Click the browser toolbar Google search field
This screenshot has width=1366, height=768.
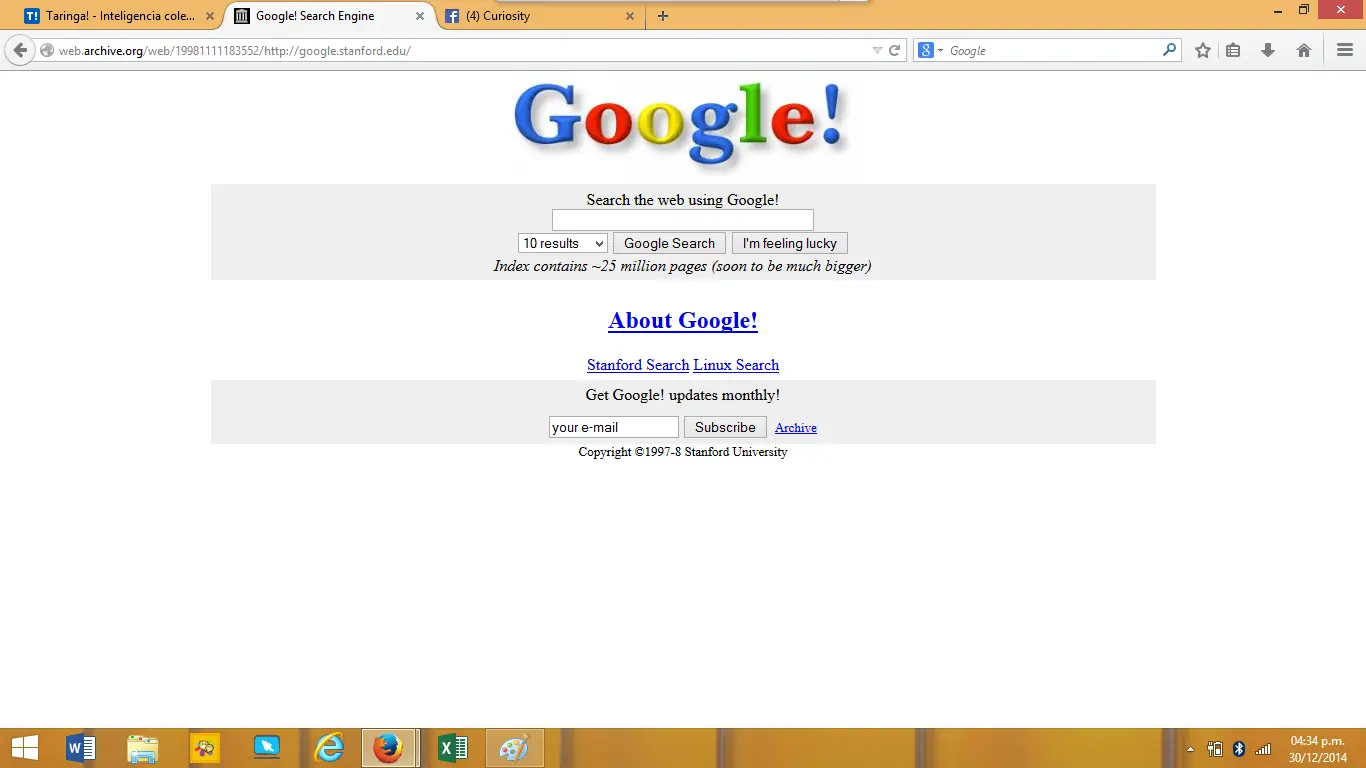[1048, 50]
